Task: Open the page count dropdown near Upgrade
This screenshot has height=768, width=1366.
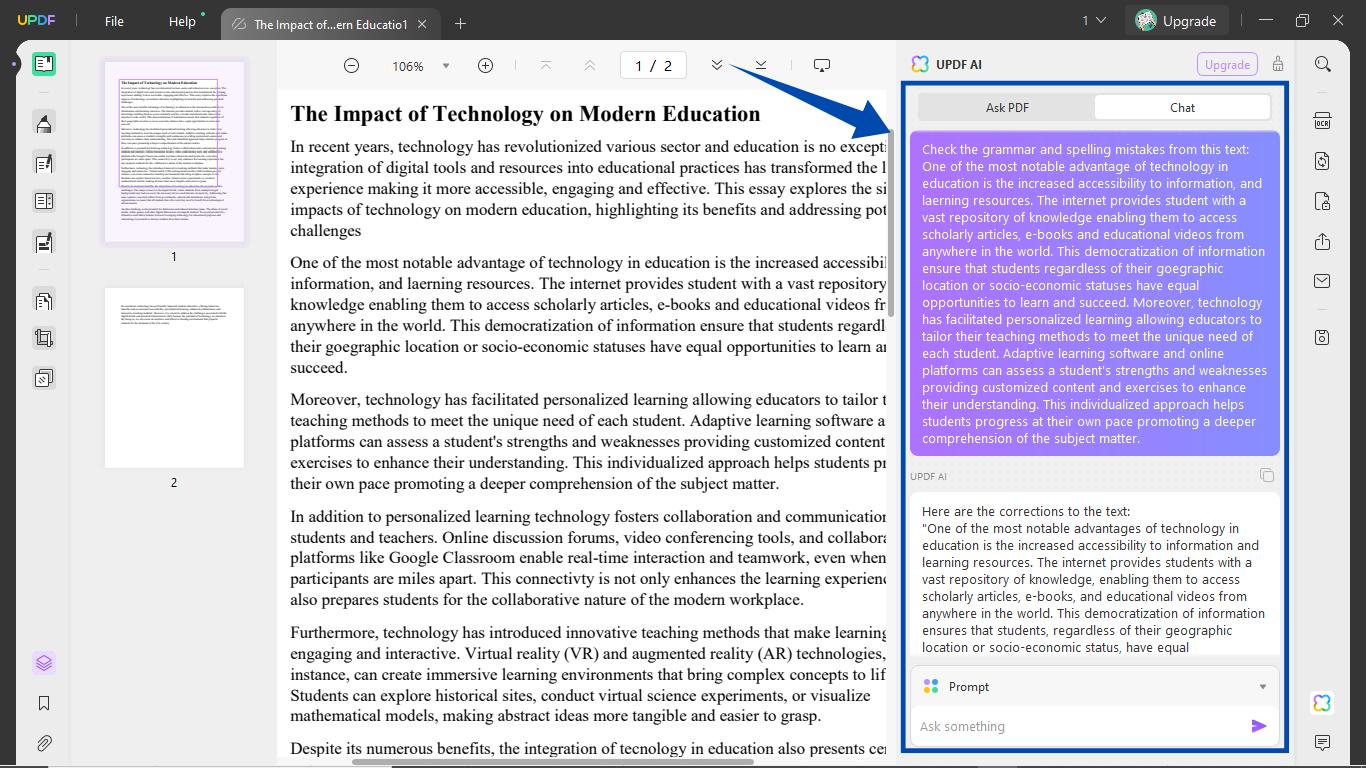Action: point(1097,19)
